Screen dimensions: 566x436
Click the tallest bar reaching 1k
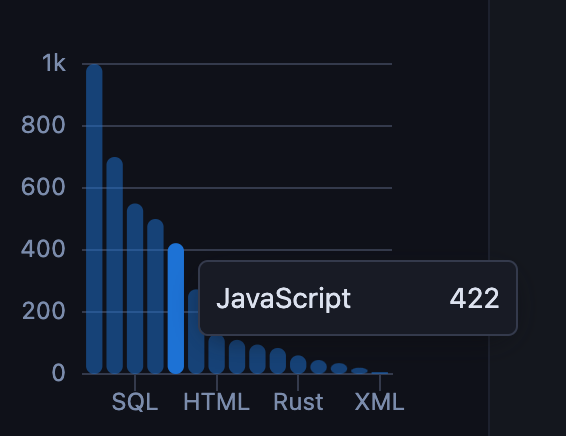point(94,219)
